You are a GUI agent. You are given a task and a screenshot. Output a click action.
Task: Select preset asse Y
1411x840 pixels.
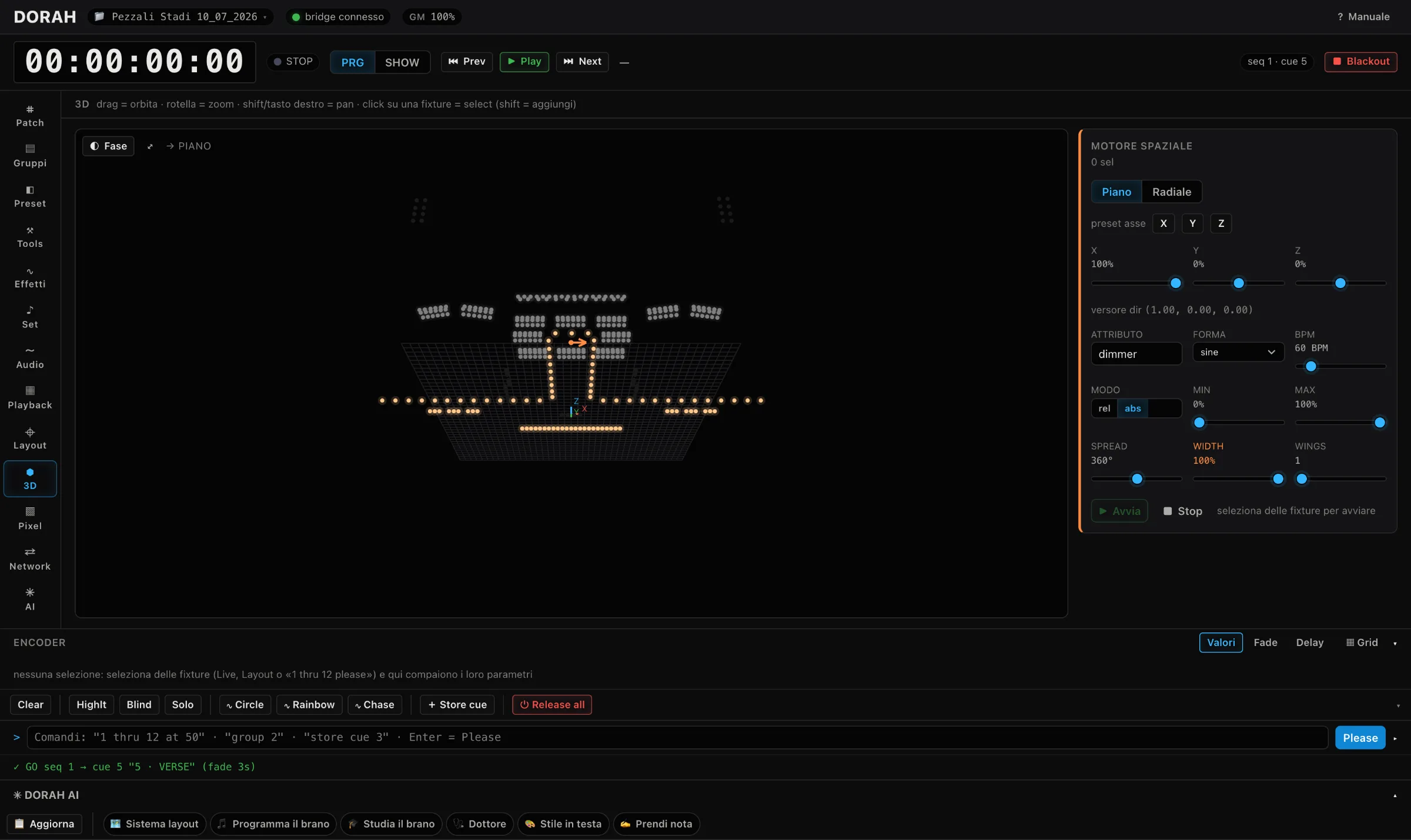tap(1192, 223)
